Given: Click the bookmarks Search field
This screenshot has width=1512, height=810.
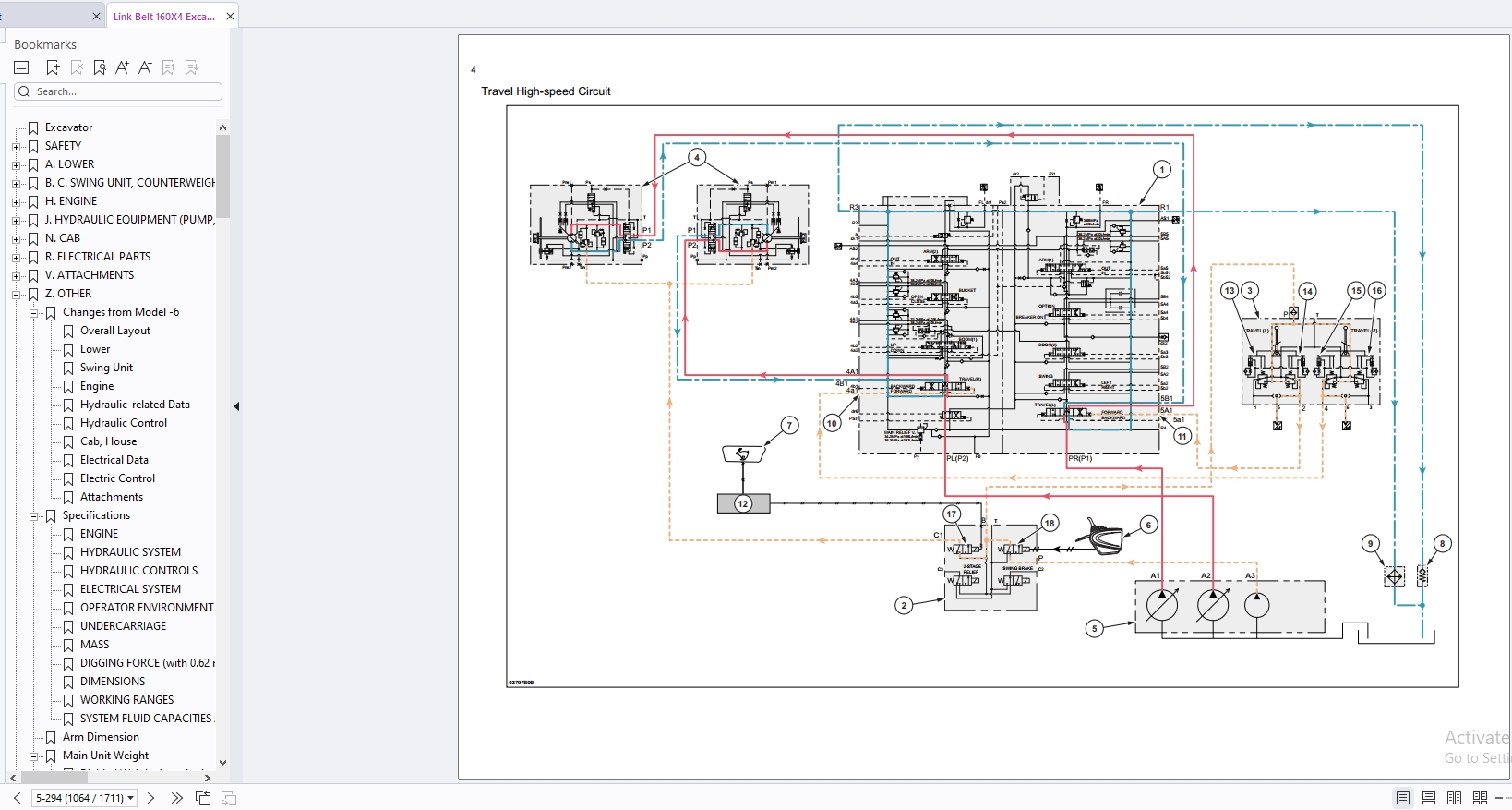Looking at the screenshot, I should point(126,91).
